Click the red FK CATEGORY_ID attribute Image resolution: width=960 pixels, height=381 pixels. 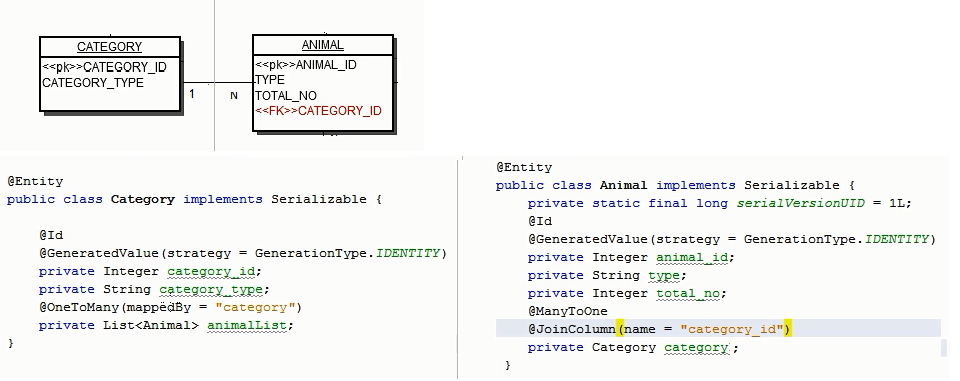tap(318, 111)
